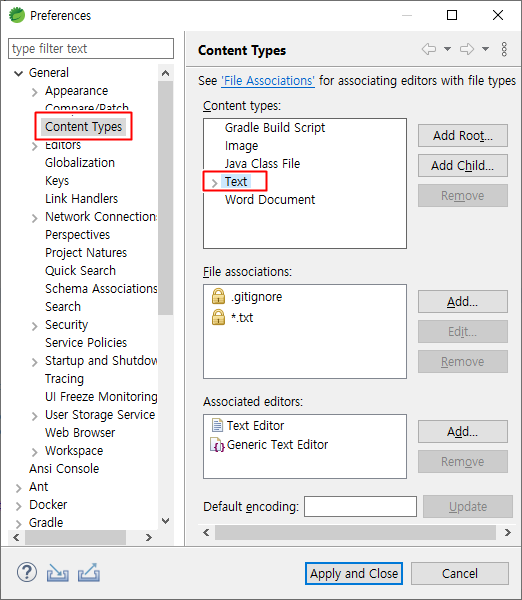This screenshot has width=522, height=600.
Task: Select Image content type
Action: pos(241,145)
